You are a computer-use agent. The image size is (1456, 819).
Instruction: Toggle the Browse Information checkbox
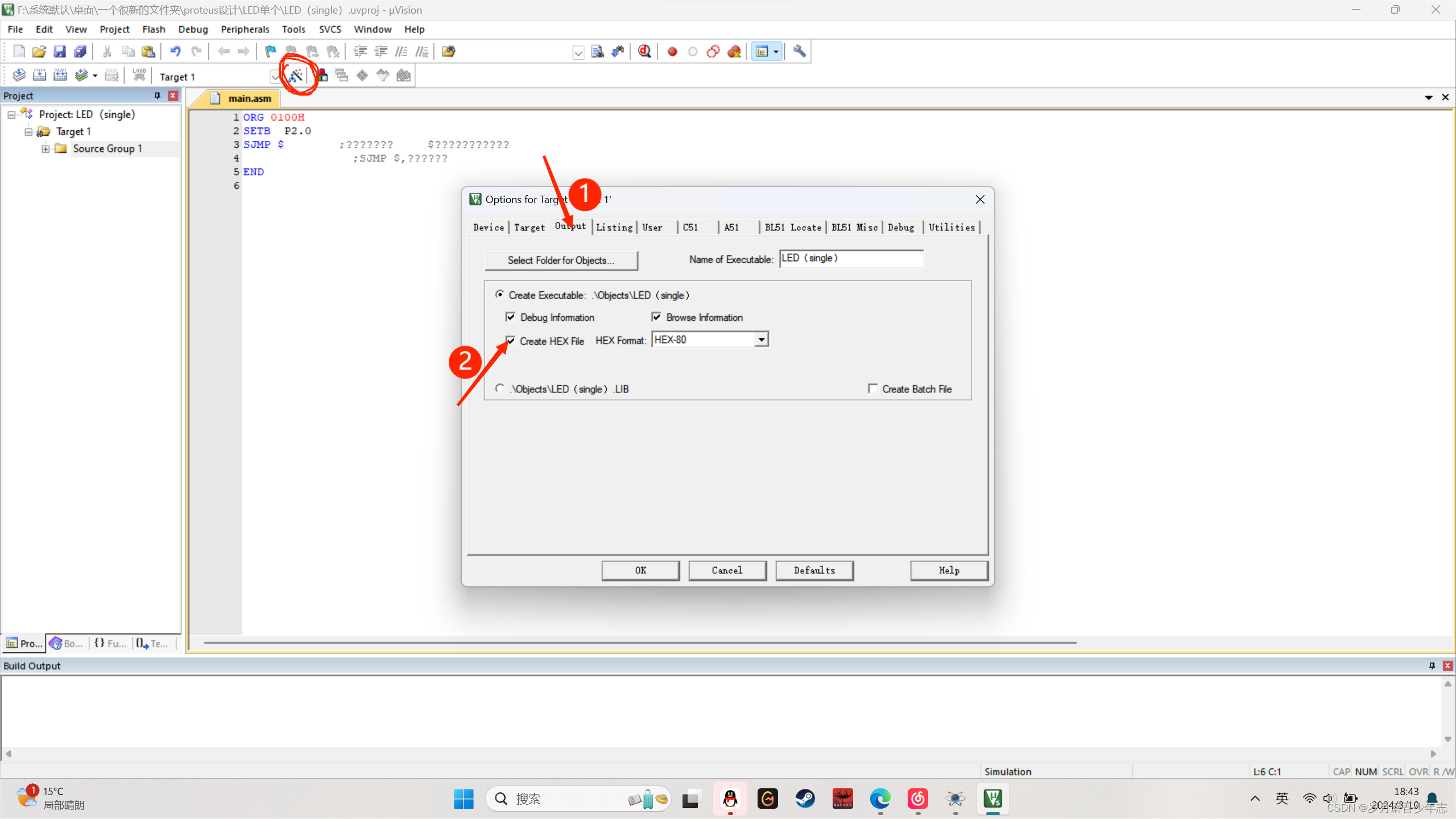pos(656,317)
